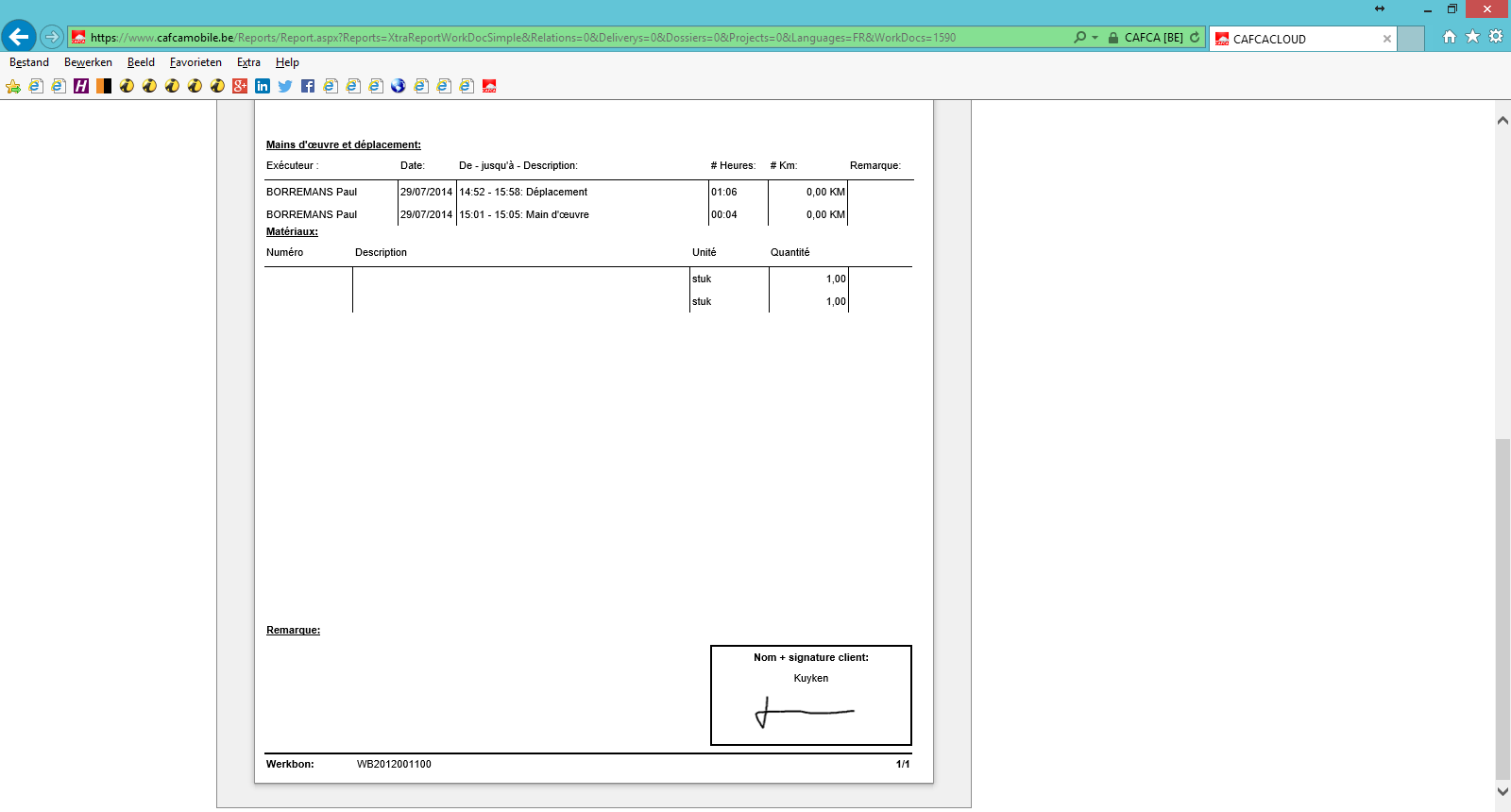Click the 'Werkbon:' footer label
Screen dimensions: 1511x812
[x=290, y=764]
